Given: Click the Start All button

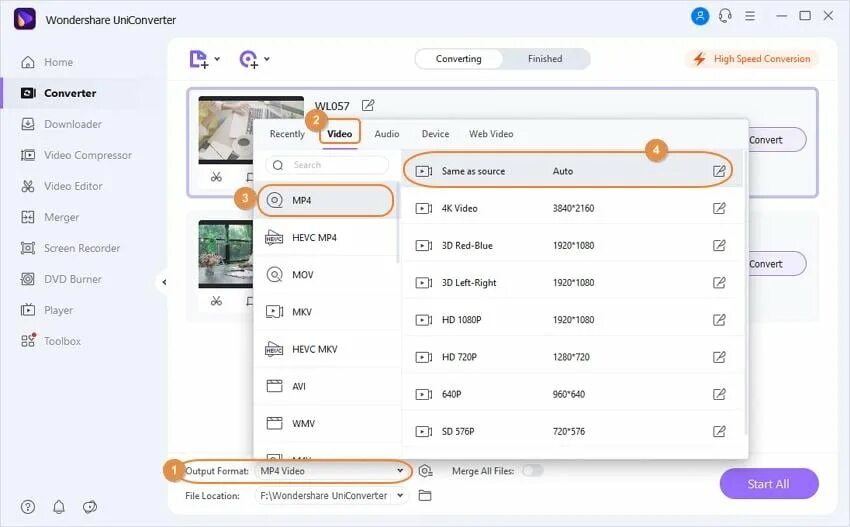Looking at the screenshot, I should [769, 484].
